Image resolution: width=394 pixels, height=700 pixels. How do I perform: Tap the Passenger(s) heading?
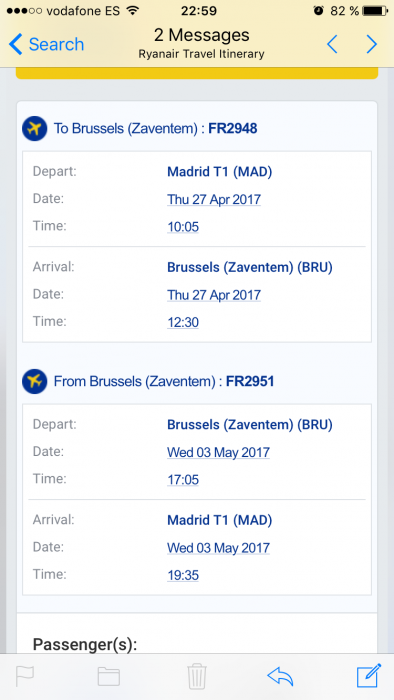point(85,645)
